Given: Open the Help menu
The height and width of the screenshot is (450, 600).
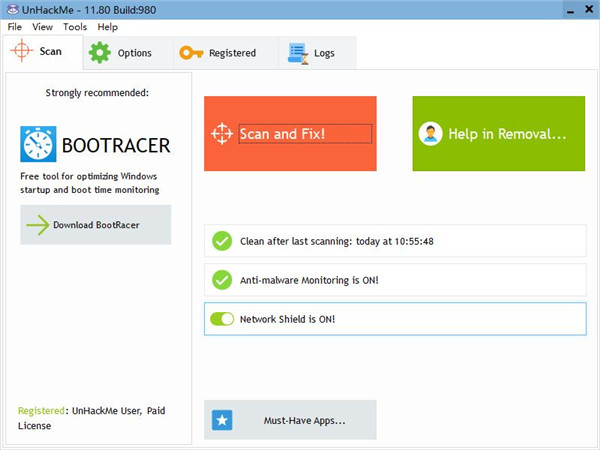Looking at the screenshot, I should (x=108, y=27).
